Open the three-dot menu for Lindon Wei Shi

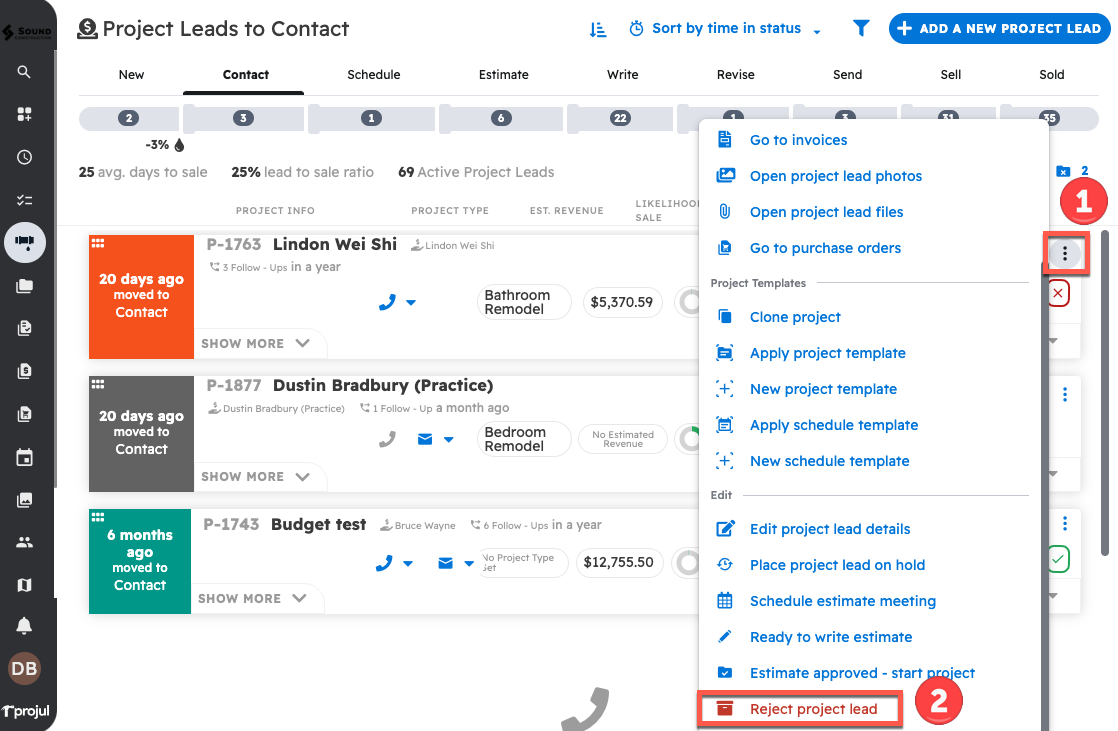coord(1065,254)
